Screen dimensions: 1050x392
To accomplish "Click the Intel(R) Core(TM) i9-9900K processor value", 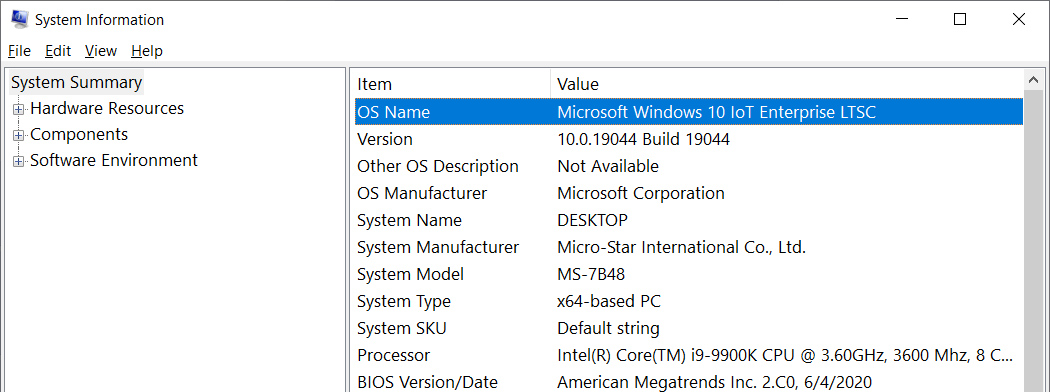I will (785, 355).
